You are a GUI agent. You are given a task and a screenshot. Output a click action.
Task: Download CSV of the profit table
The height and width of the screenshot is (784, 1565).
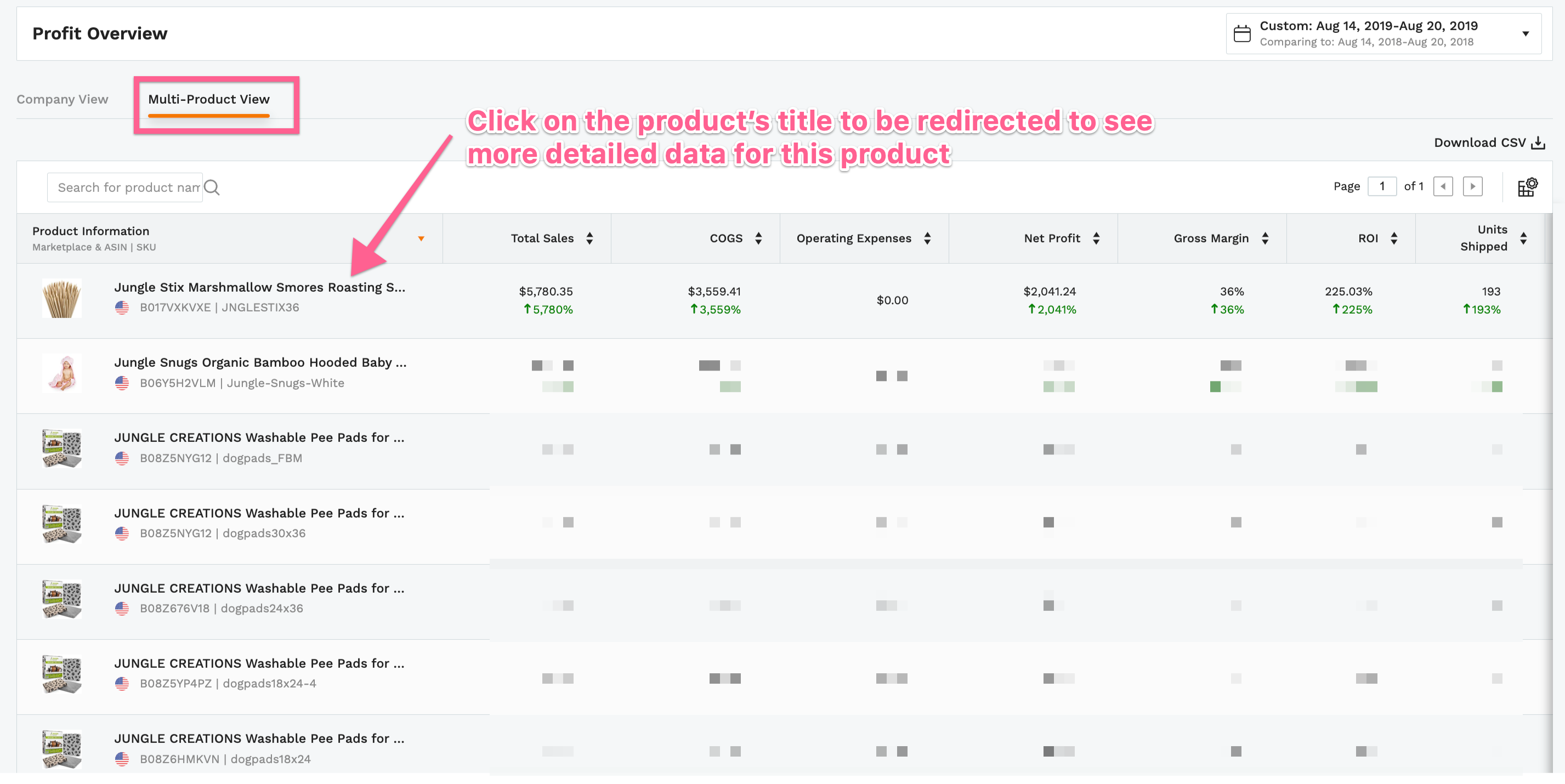[1489, 143]
